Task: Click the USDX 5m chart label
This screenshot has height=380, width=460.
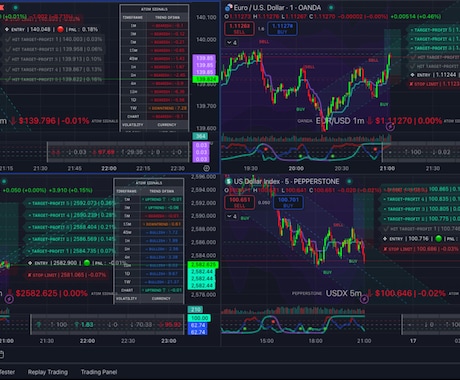Action: coord(344,293)
